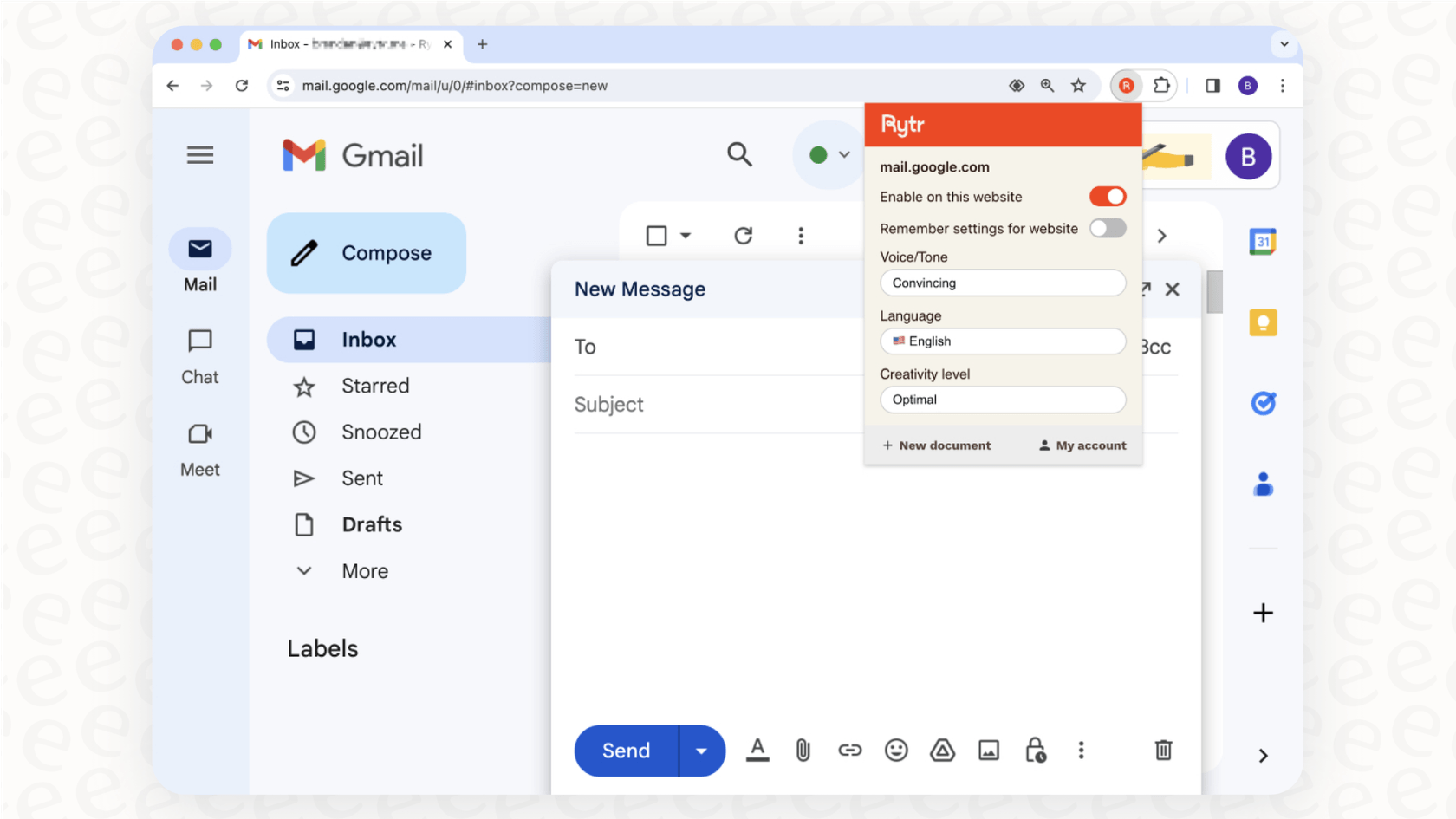
Task: Insert an emoji into the message
Action: click(x=896, y=751)
